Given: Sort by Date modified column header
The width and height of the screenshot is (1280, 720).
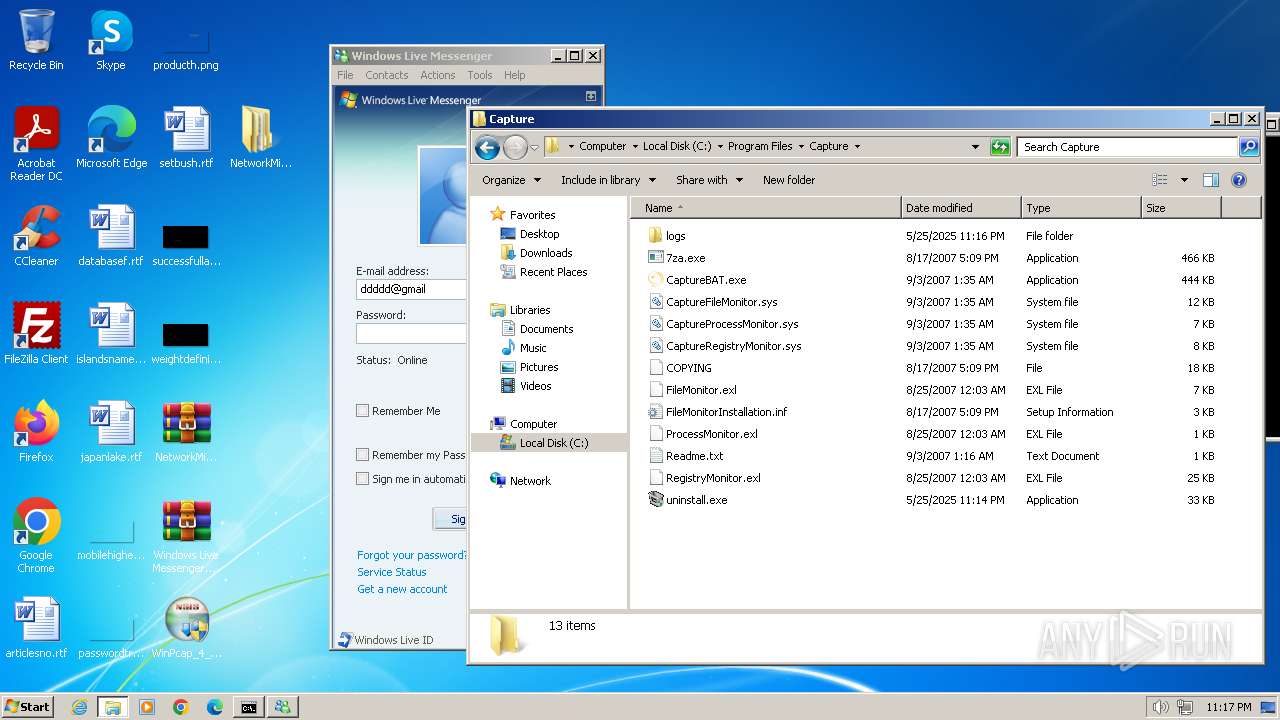Looking at the screenshot, I should point(961,208).
